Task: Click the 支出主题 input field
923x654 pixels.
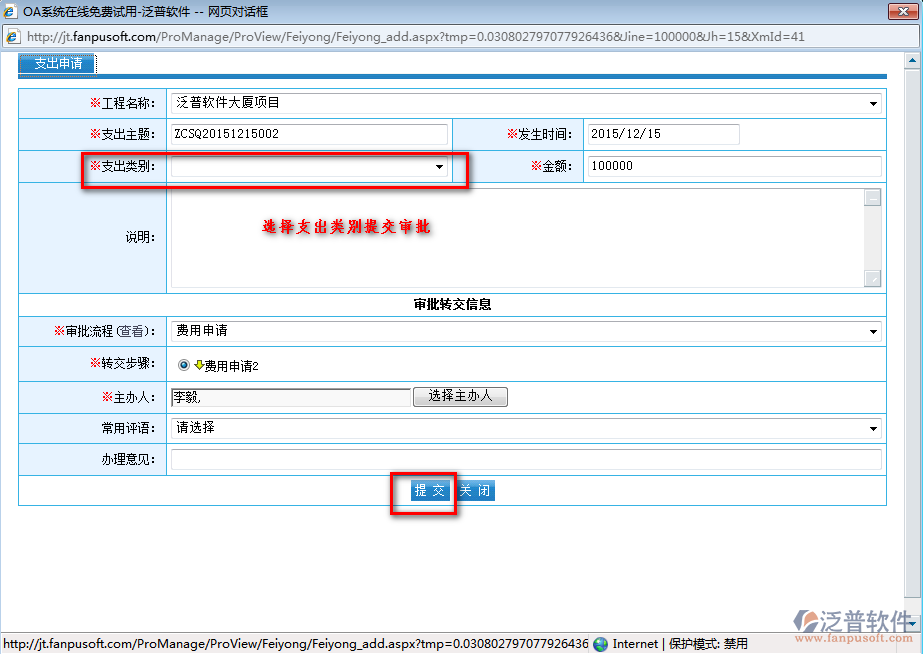Action: pos(309,134)
